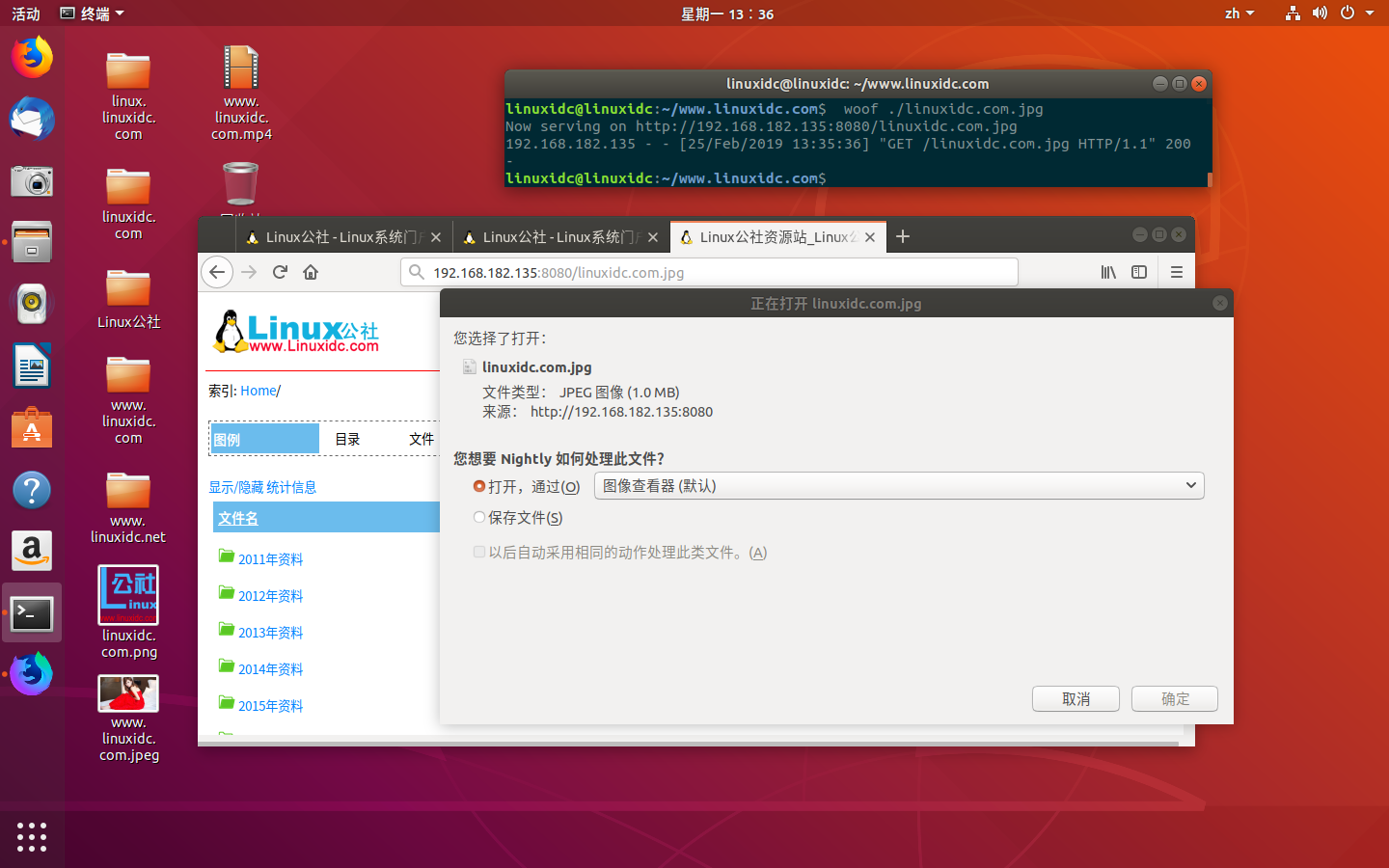The height and width of the screenshot is (868, 1389).
Task: Open the 图像查看器 (默认) dropdown
Action: tap(899, 485)
